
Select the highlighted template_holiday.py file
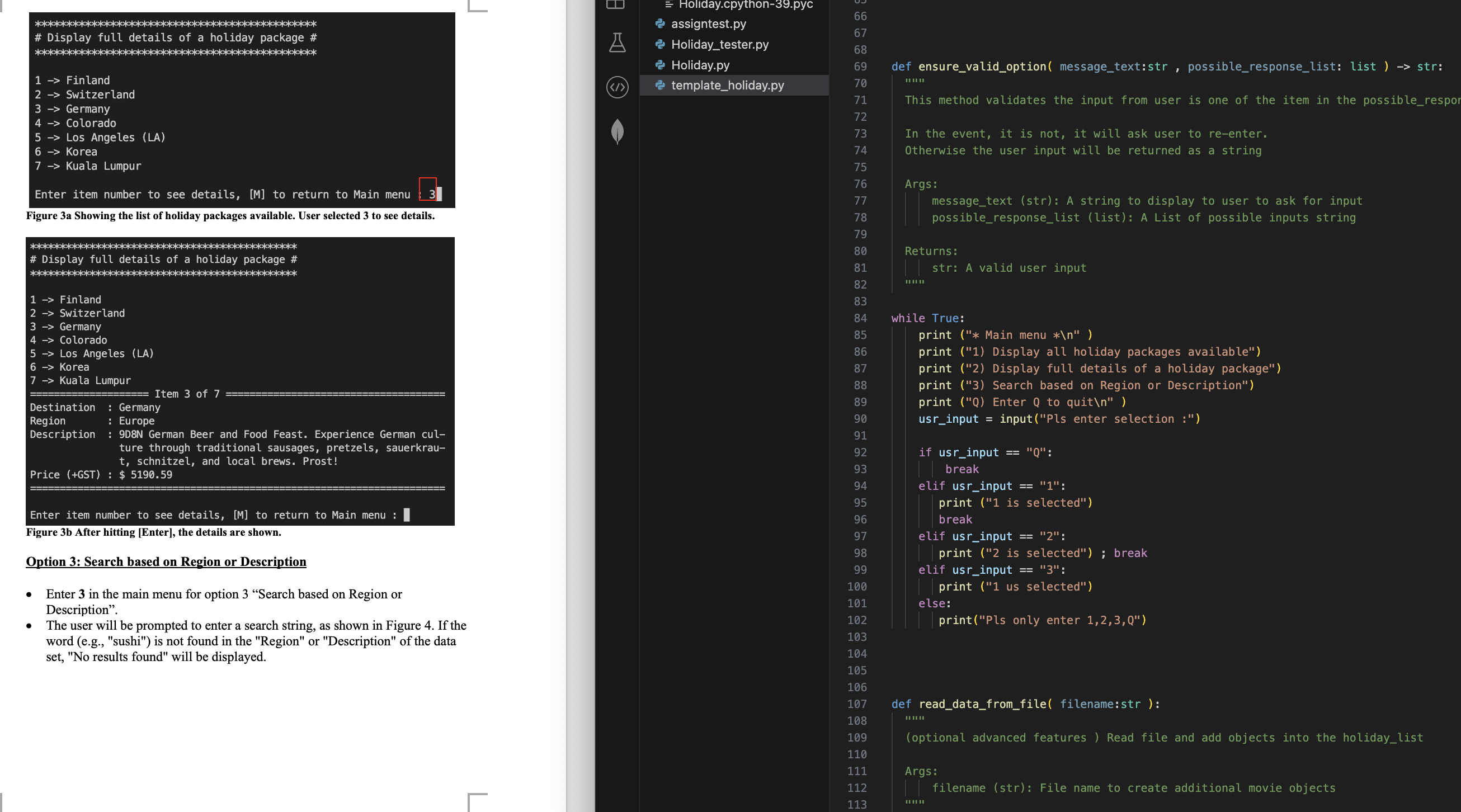tap(727, 85)
